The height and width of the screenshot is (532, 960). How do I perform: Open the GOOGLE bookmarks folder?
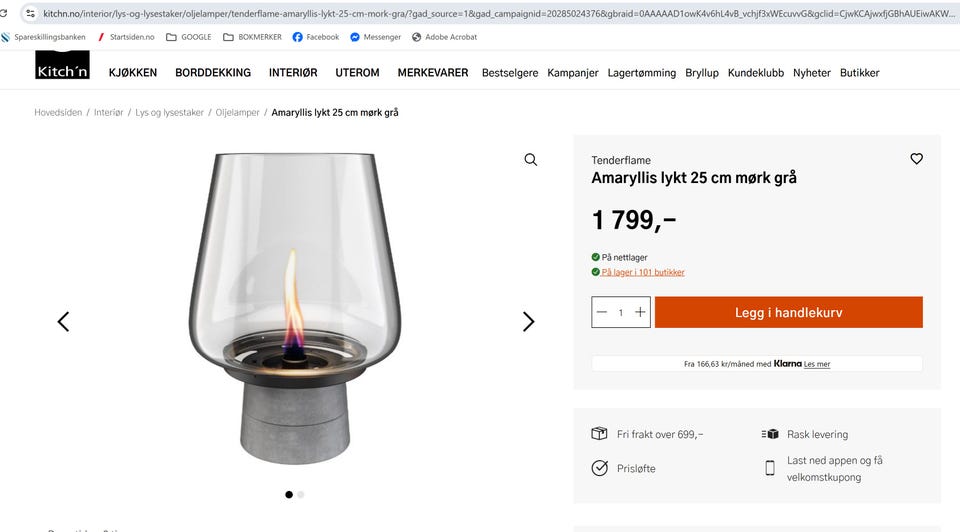point(188,37)
